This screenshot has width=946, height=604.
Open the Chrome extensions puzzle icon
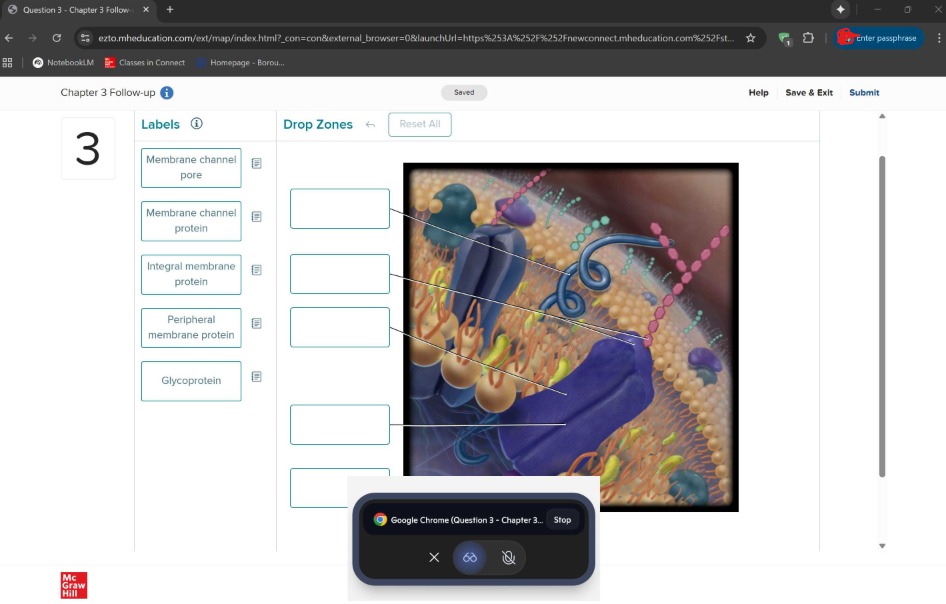(808, 38)
